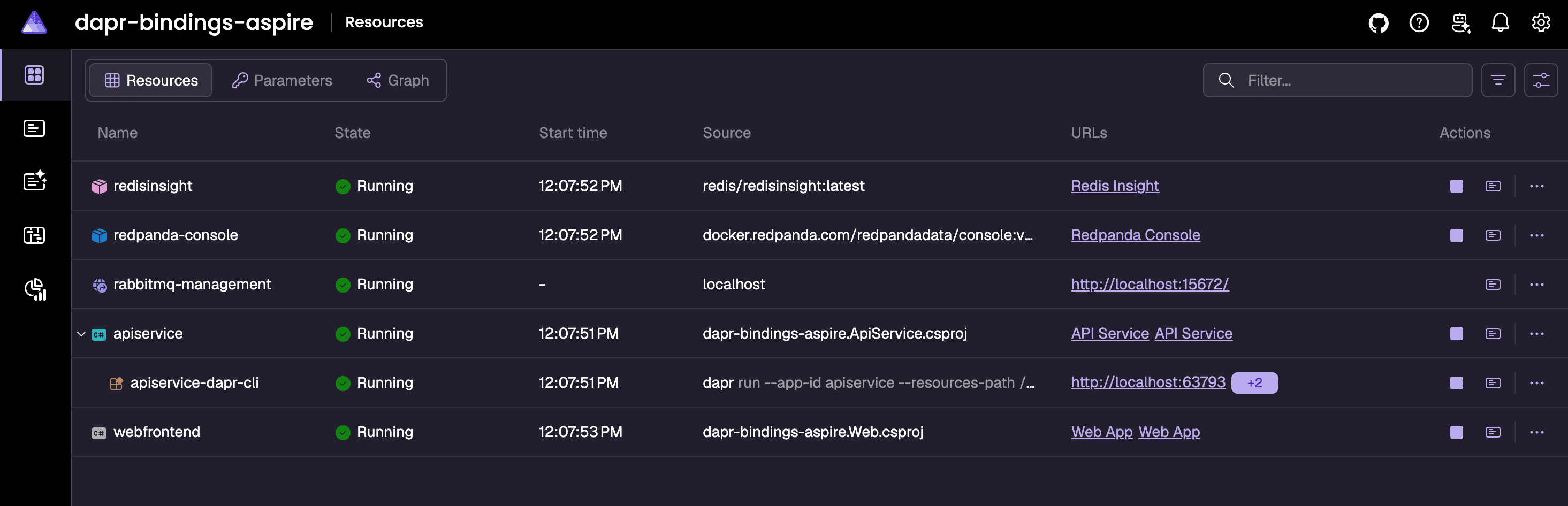1568x506 pixels.
Task: Open more actions for redisinsight
Action: (x=1537, y=186)
